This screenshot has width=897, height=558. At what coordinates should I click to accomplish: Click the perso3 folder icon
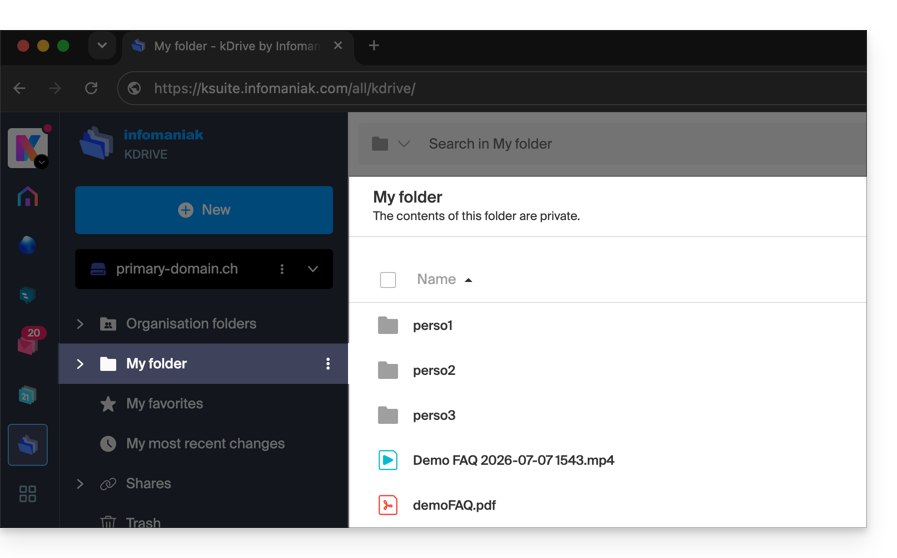(x=388, y=415)
